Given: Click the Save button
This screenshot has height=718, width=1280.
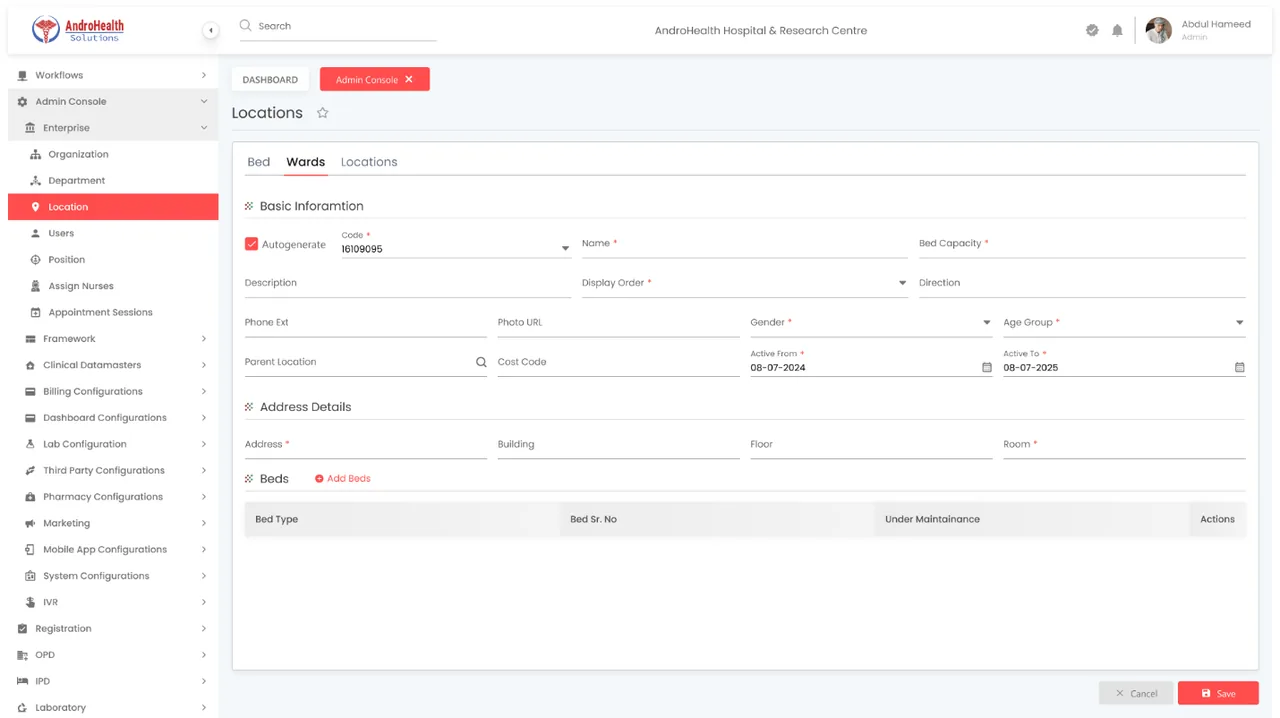Looking at the screenshot, I should point(1218,693).
